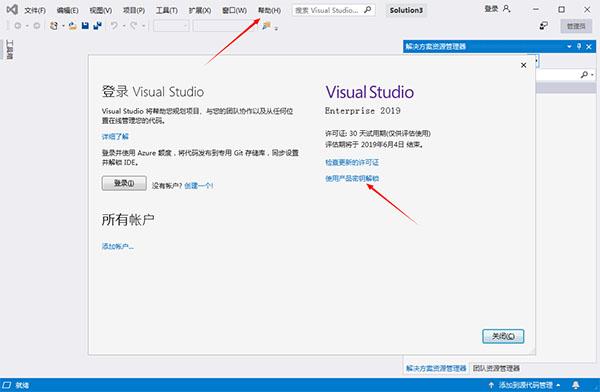Click the 所有帐户 heading text
The image size is (600, 392).
[128, 219]
